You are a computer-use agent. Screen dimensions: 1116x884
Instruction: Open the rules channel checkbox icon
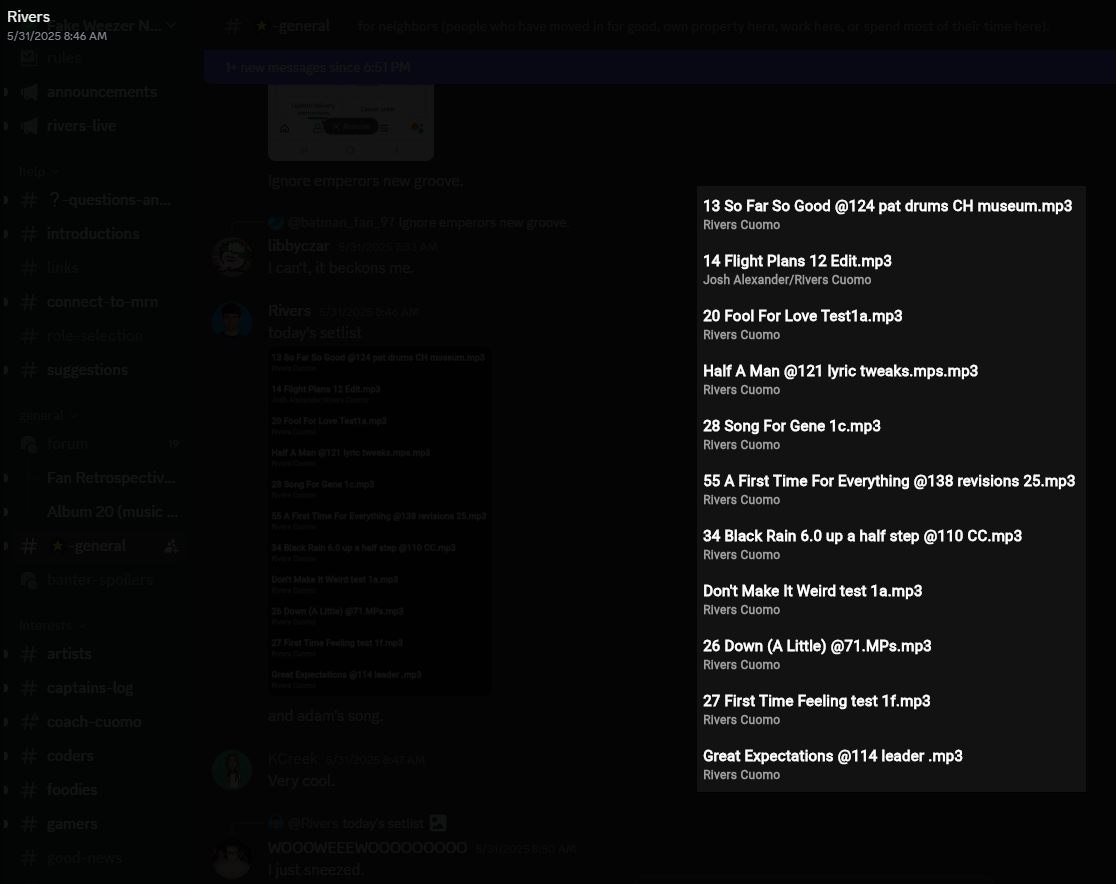coord(29,58)
